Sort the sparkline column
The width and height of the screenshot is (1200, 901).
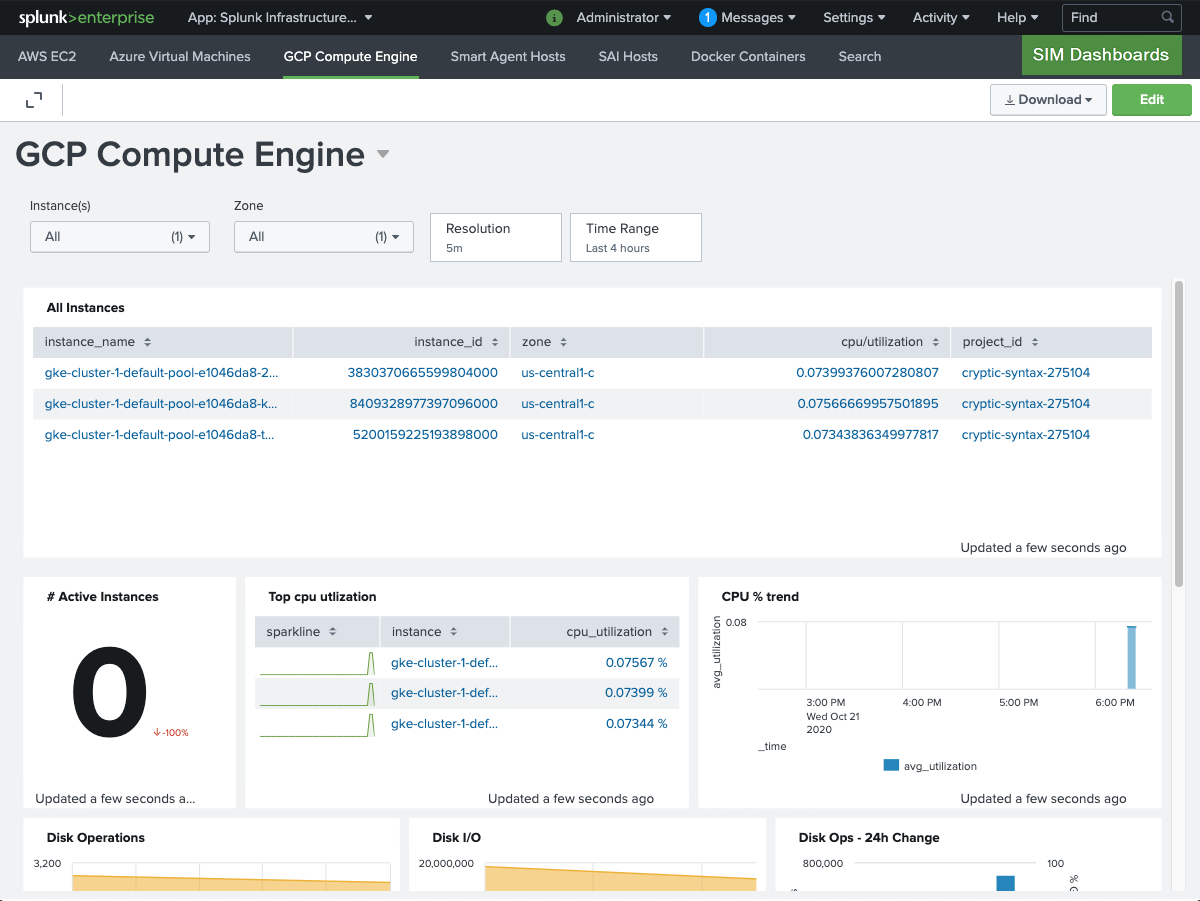[332, 632]
